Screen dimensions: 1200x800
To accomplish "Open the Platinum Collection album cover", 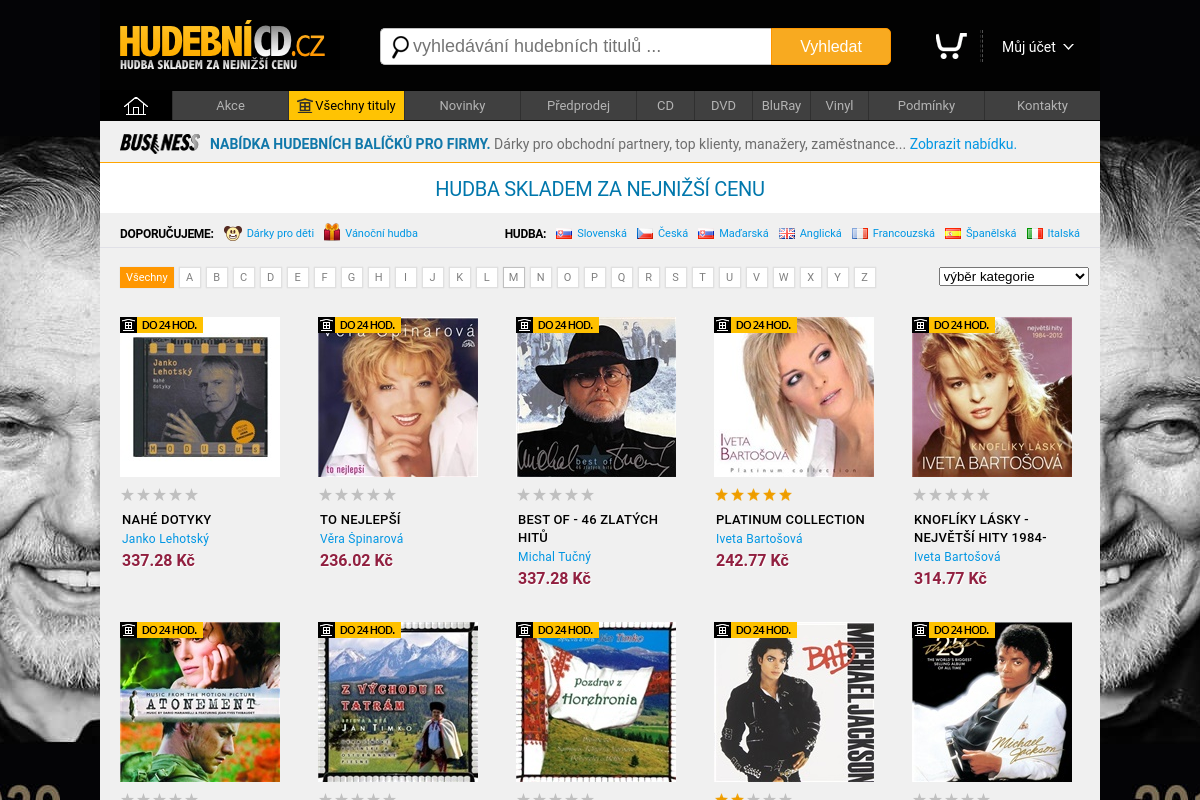I will click(794, 397).
